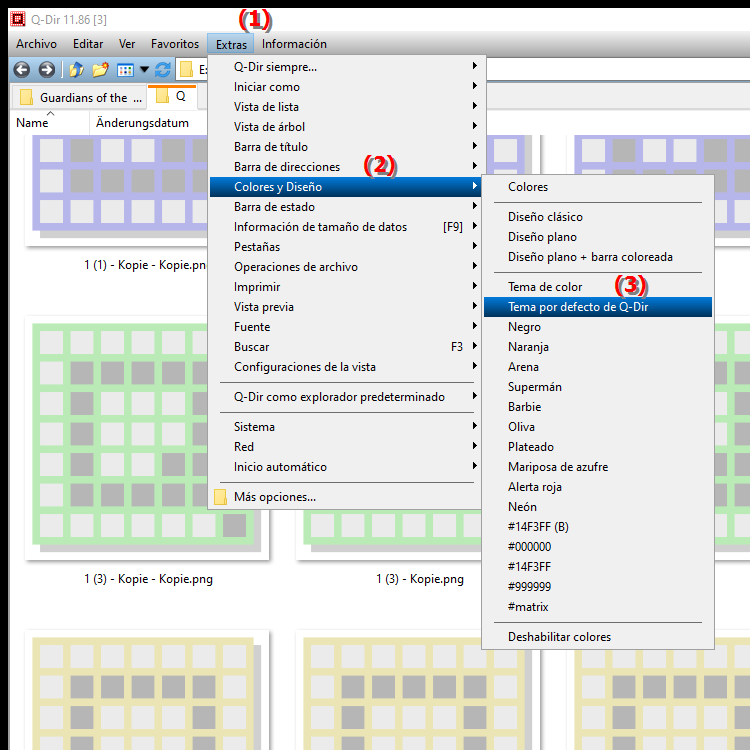Open Configuraciones de la vista submenu
The image size is (750, 750).
[345, 367]
